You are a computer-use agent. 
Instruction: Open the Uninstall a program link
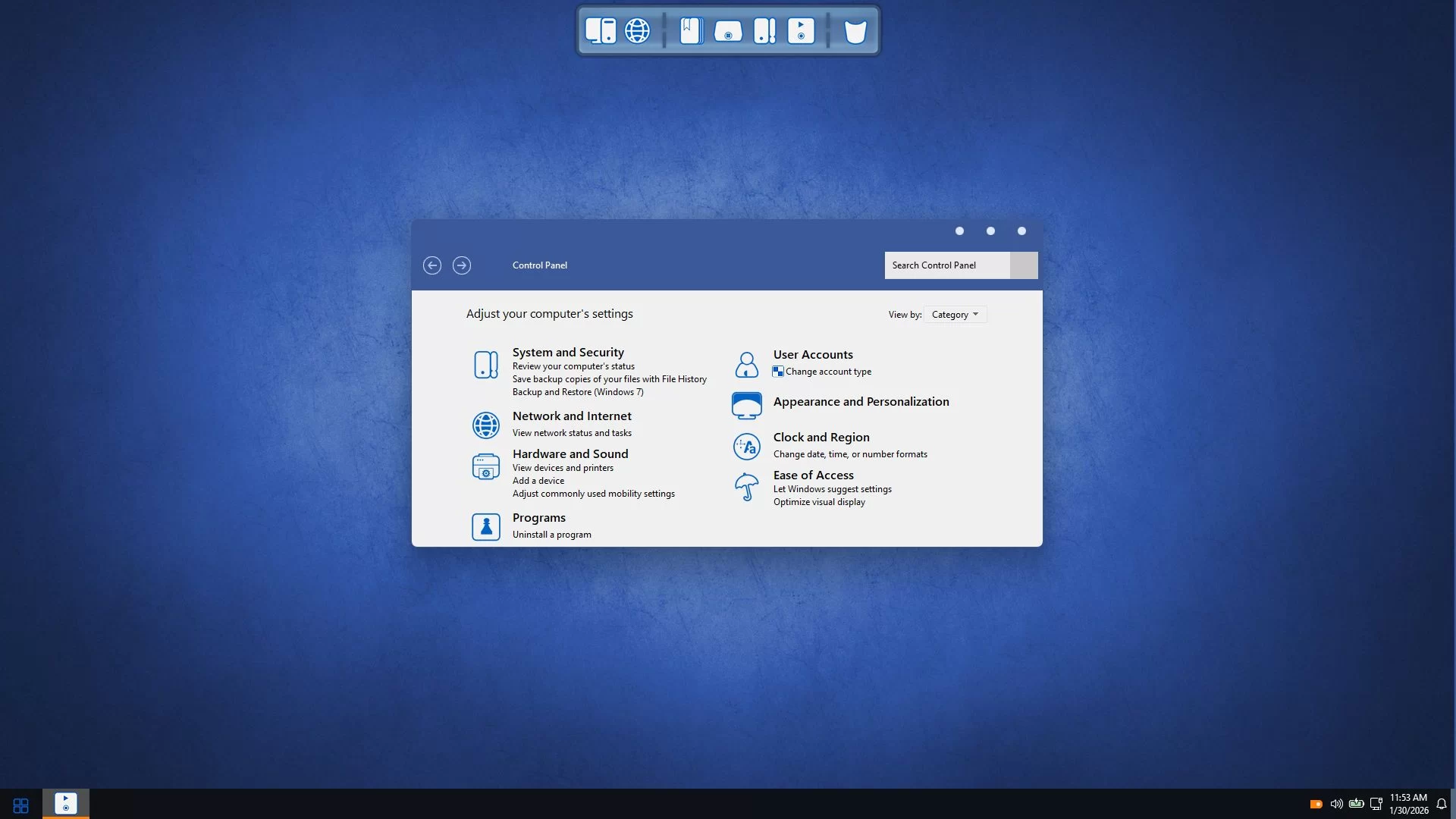point(551,535)
